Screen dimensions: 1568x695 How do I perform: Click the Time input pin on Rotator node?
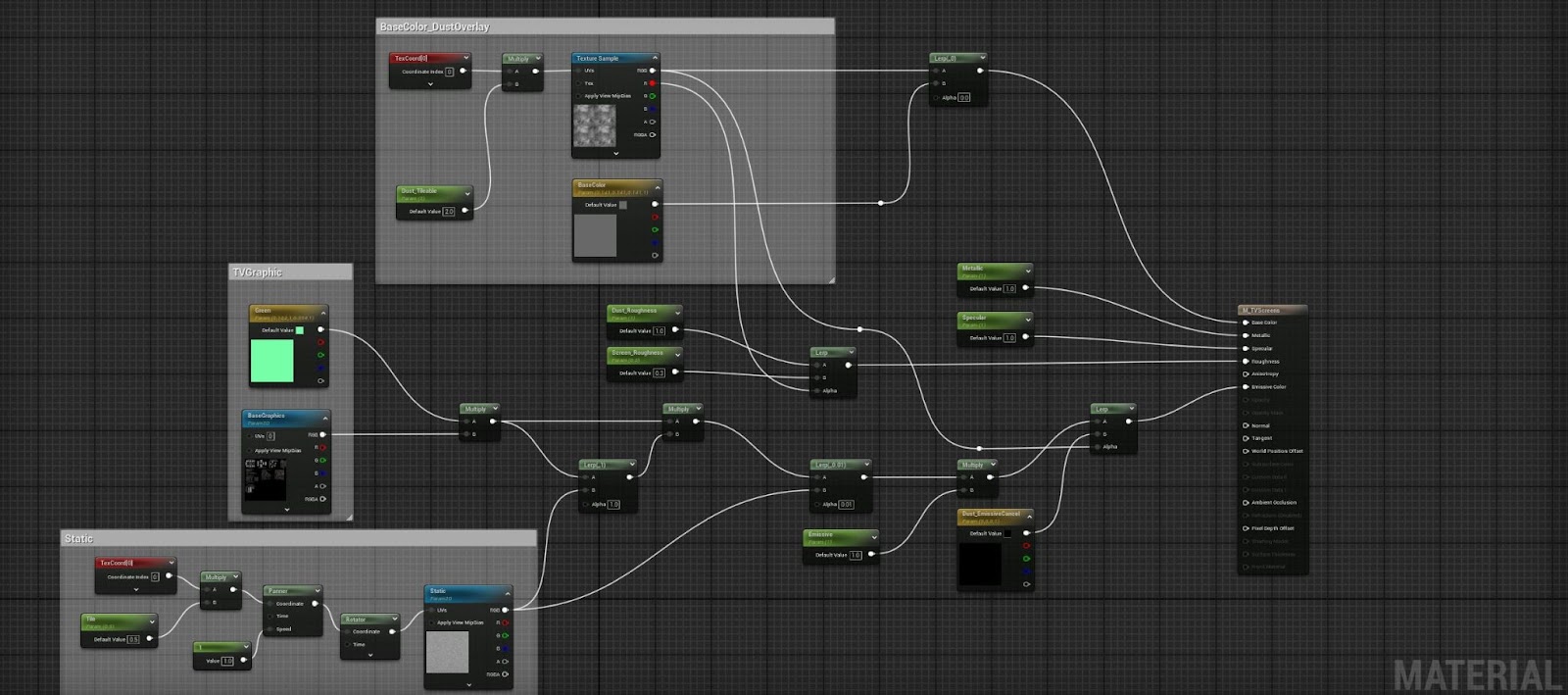(348, 644)
